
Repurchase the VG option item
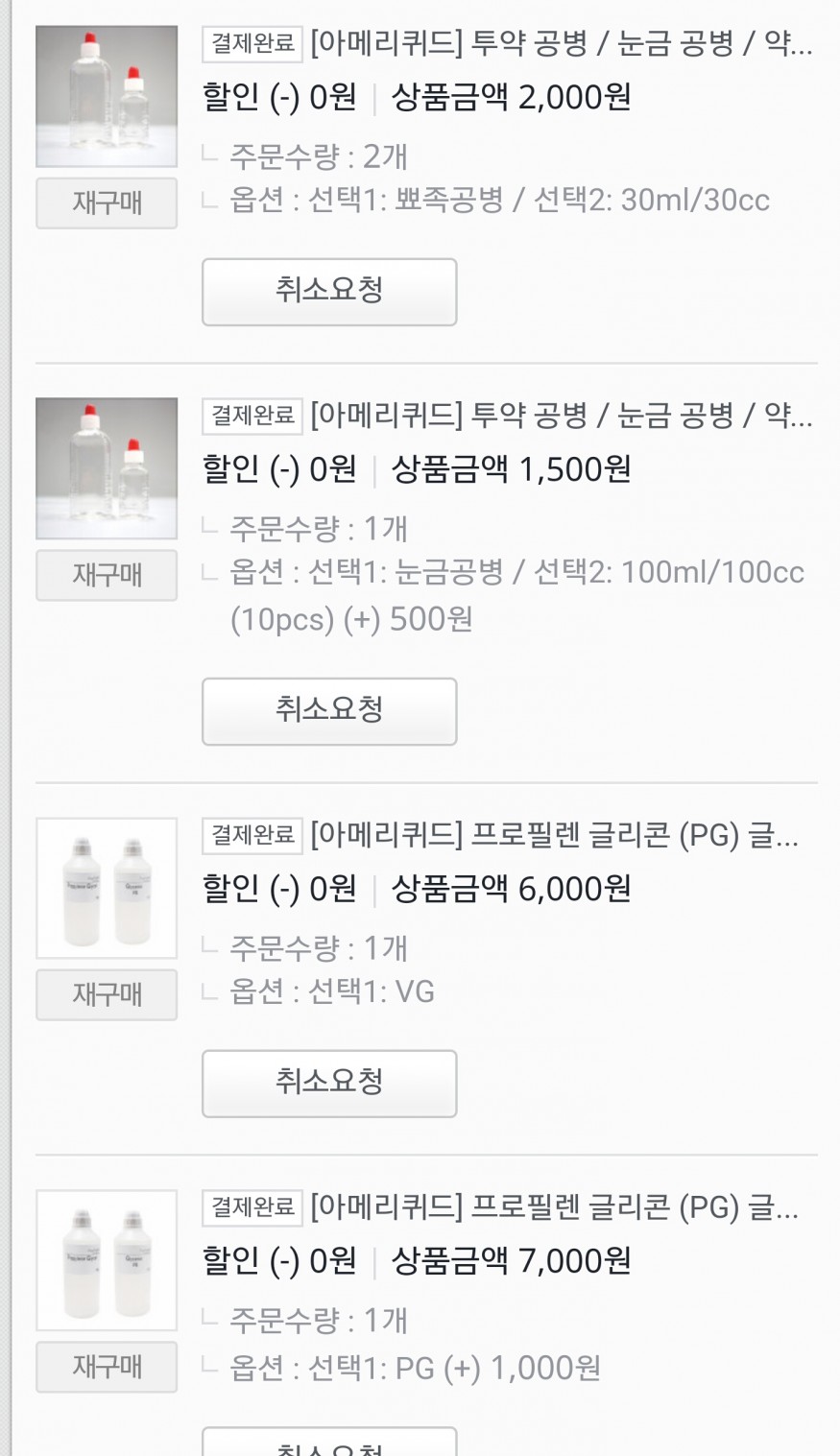click(x=107, y=994)
